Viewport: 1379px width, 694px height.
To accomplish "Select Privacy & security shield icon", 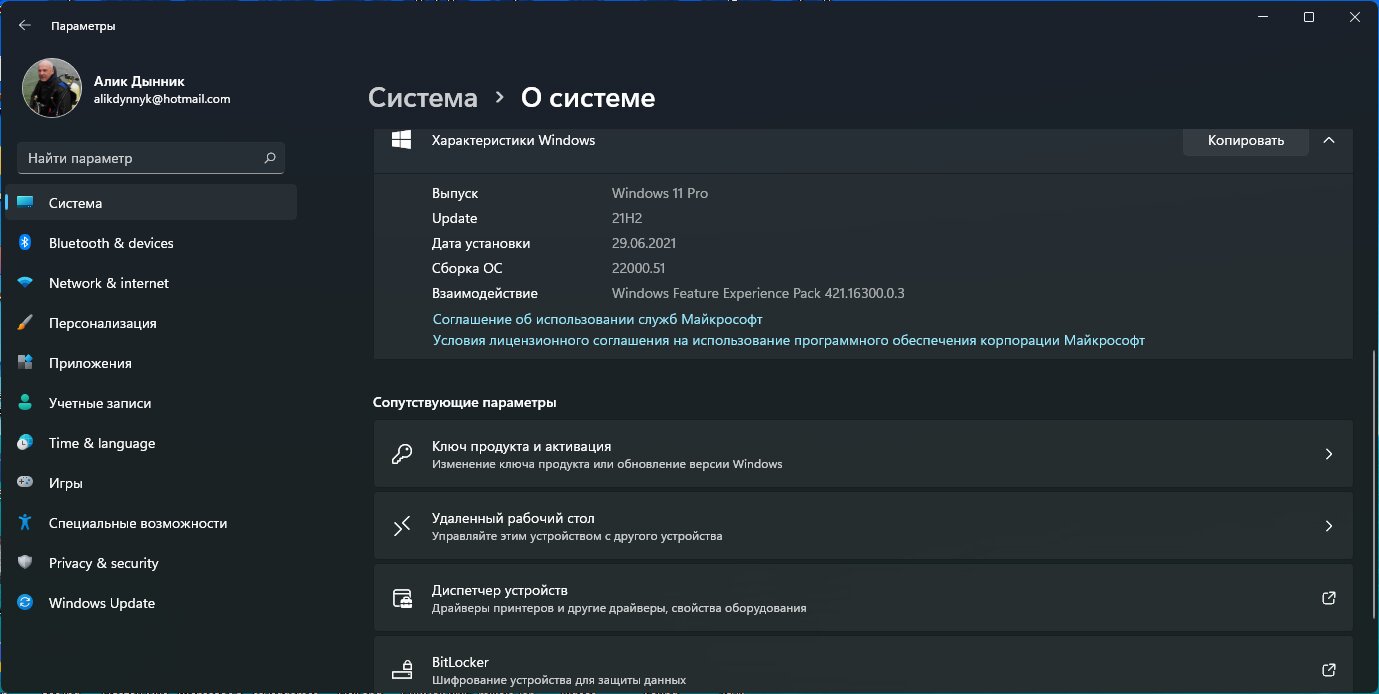I will coord(26,563).
